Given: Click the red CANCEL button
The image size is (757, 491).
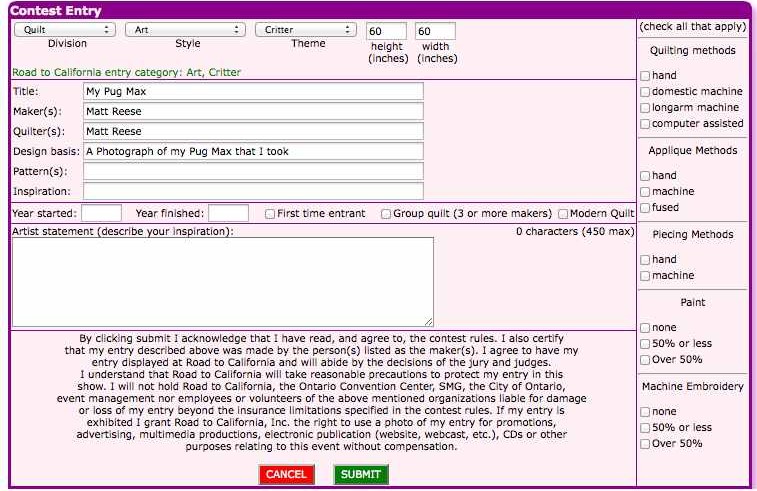Looking at the screenshot, I should point(287,475).
